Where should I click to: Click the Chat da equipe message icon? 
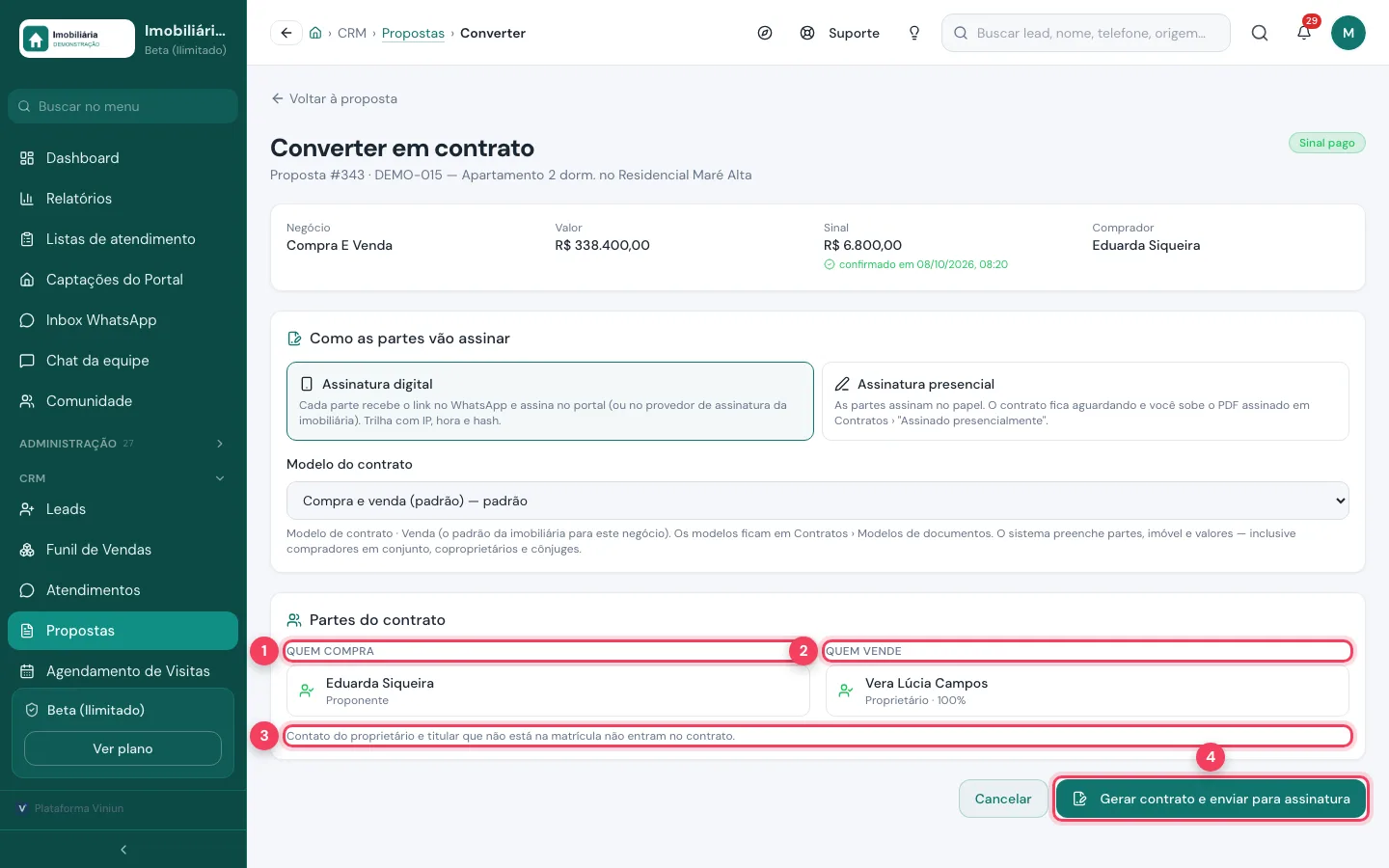27,361
